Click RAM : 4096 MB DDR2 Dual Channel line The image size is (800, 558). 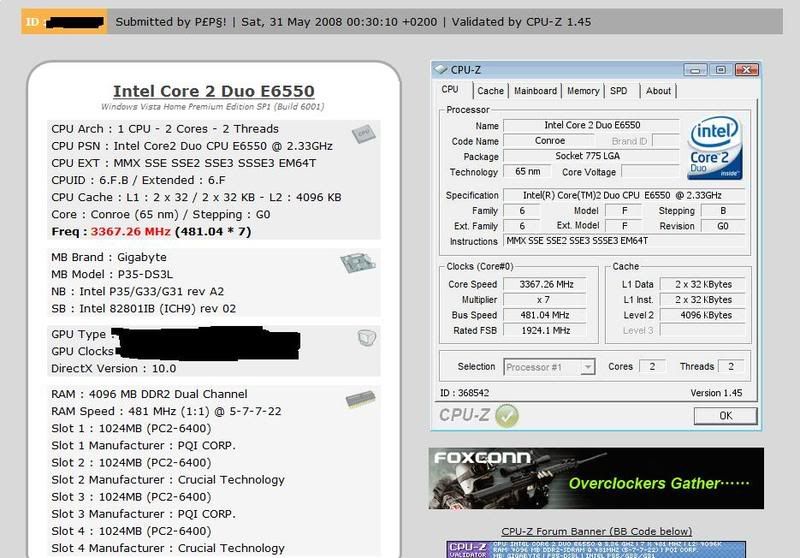[149, 394]
